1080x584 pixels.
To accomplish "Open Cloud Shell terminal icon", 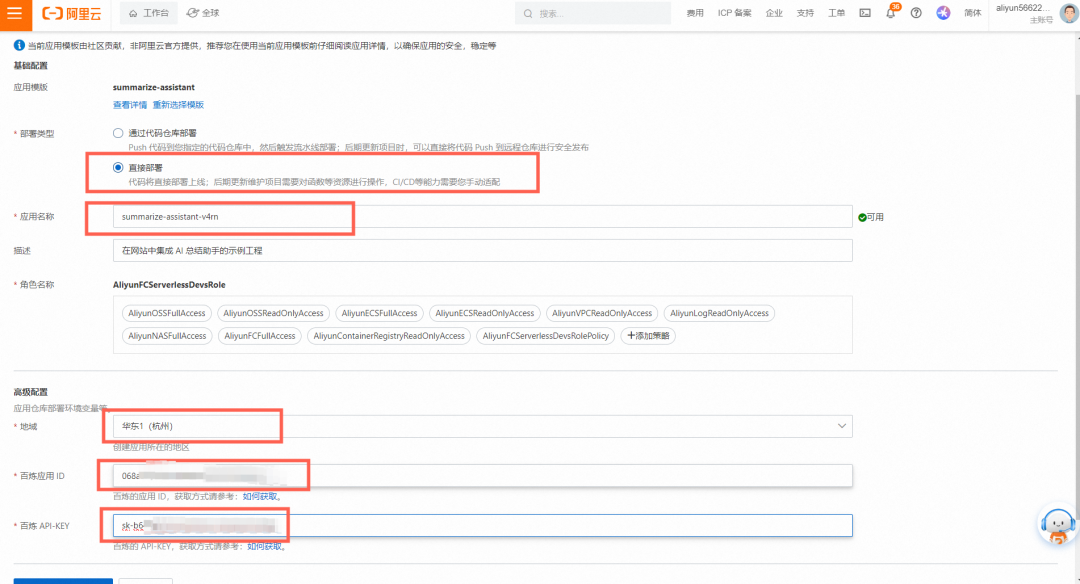I will (x=865, y=13).
